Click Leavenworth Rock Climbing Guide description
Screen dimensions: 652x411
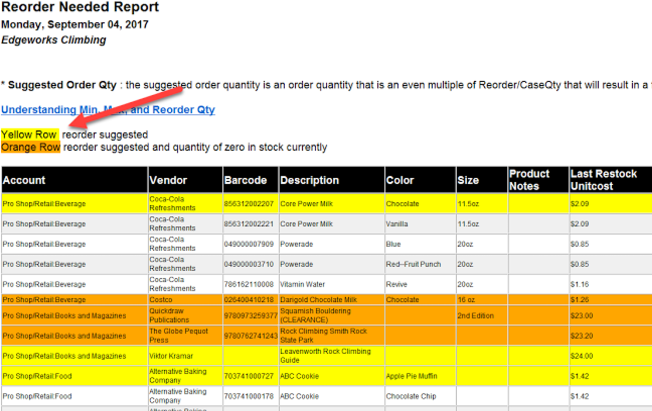tap(326, 356)
